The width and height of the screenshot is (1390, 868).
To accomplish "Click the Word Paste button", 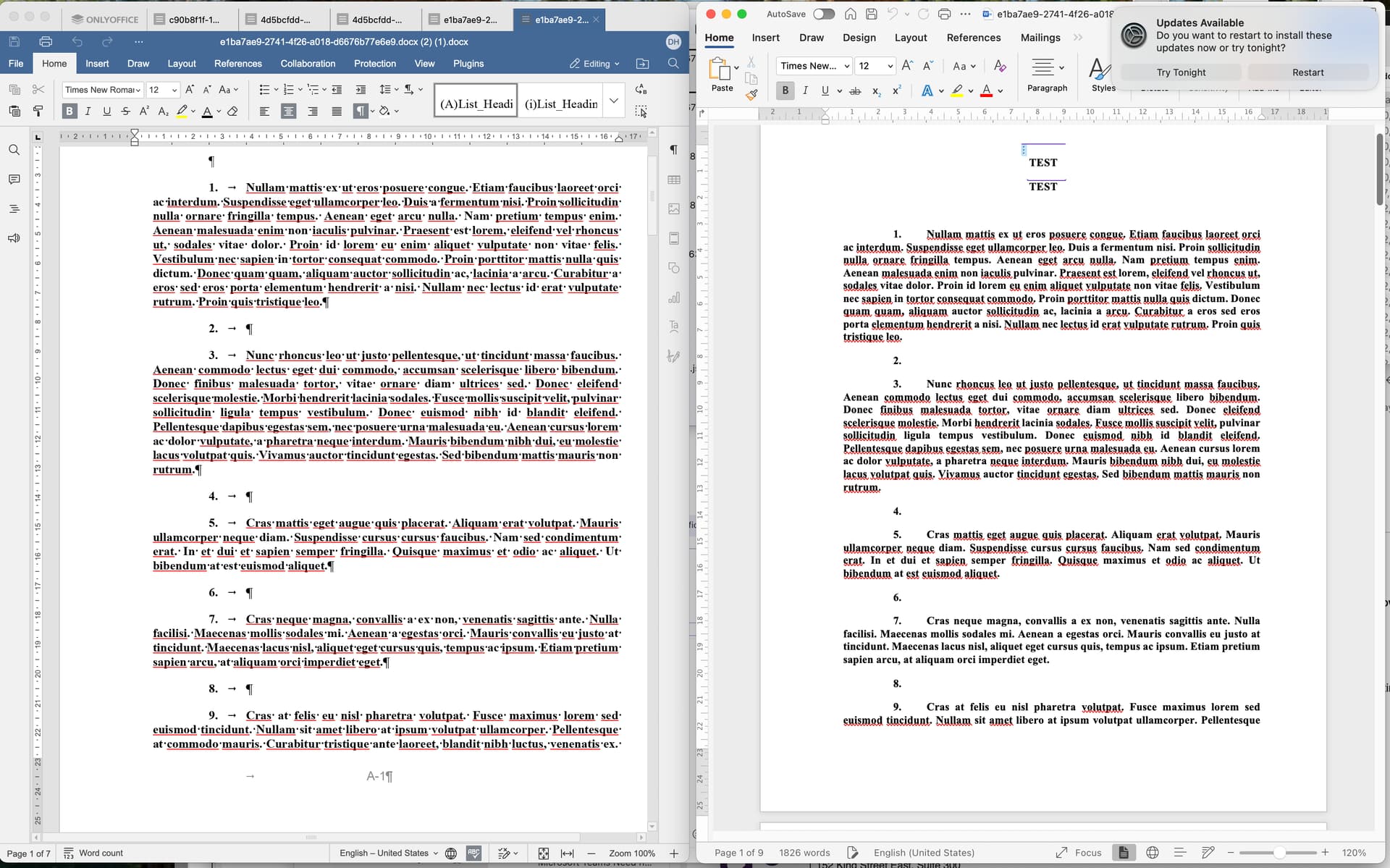I will point(721,75).
